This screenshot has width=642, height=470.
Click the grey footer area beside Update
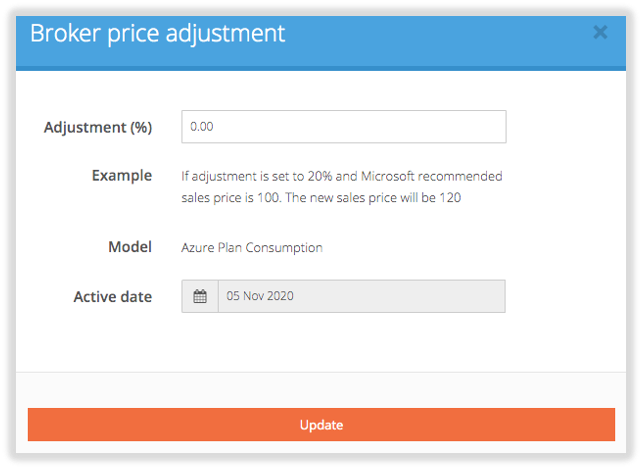tap(320, 390)
